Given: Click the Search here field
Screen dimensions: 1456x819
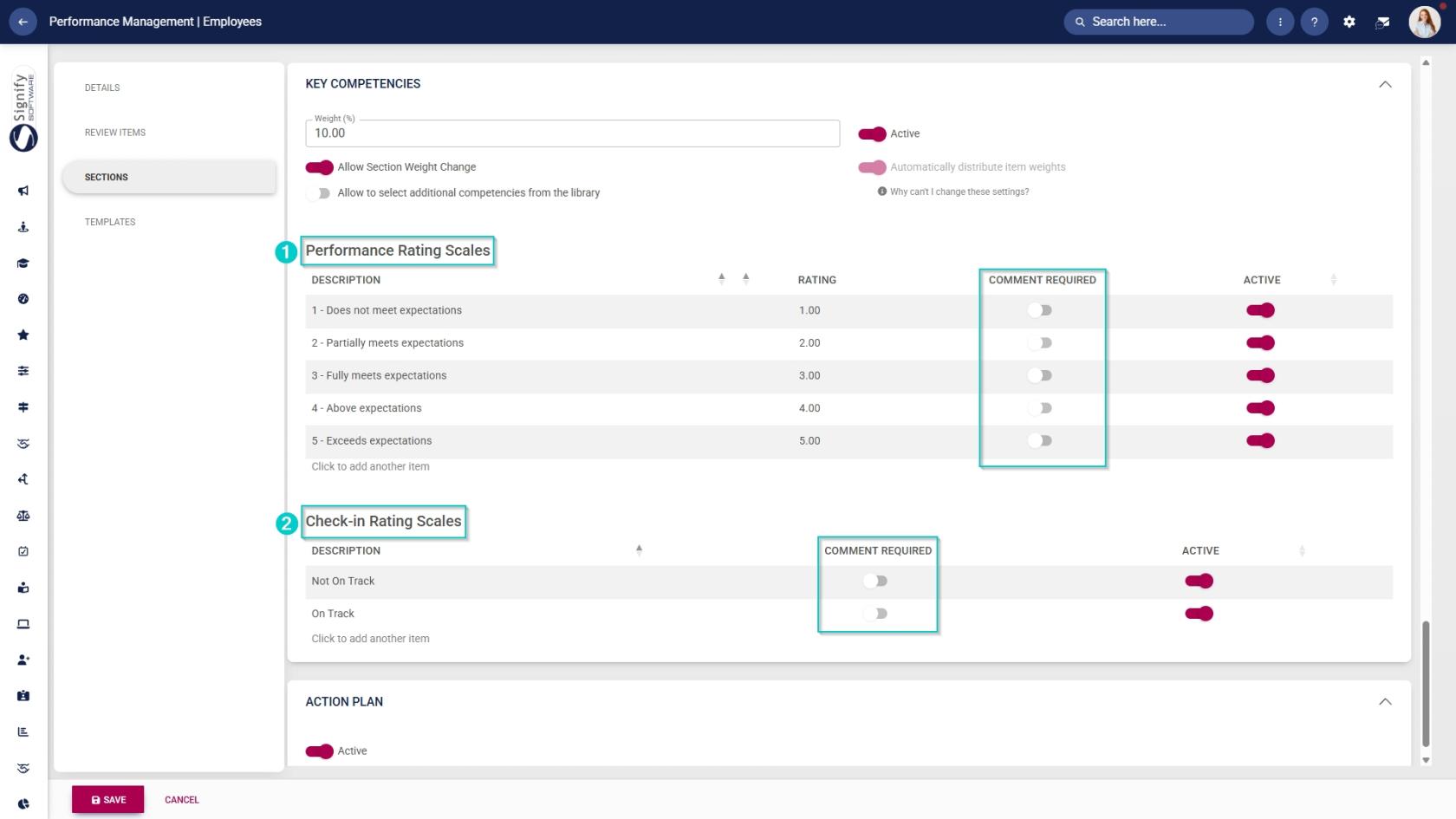Looking at the screenshot, I should click(x=1159, y=22).
